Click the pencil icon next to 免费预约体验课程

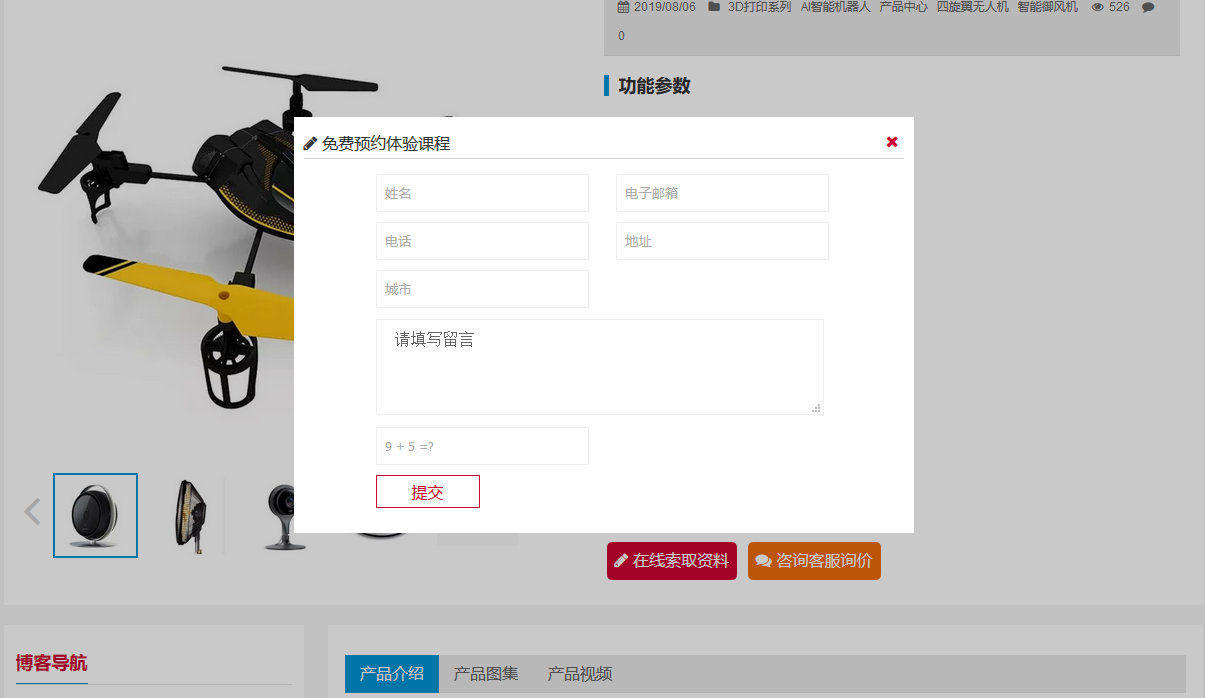(x=309, y=142)
